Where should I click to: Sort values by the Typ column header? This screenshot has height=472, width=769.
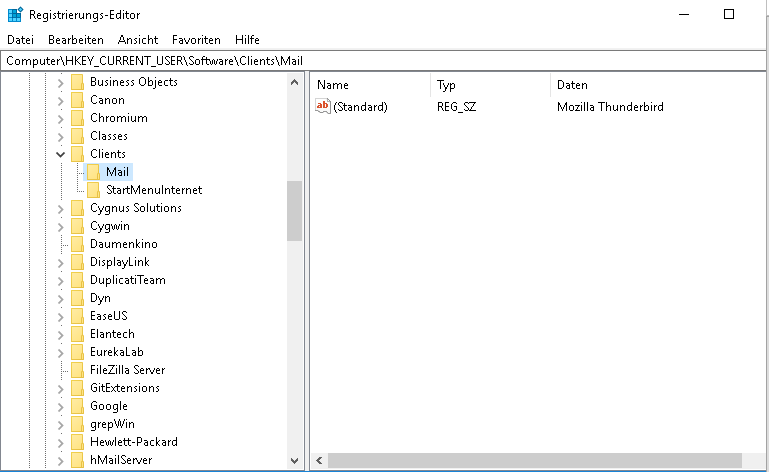coord(490,85)
